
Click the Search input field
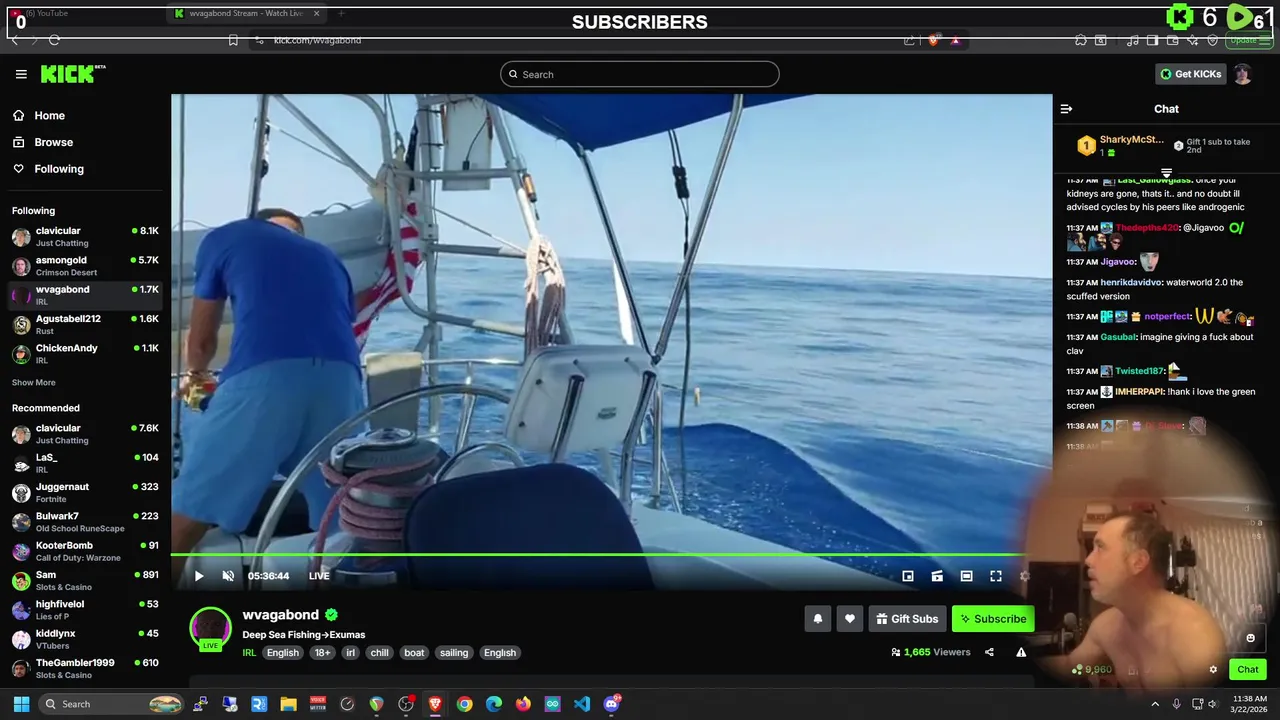640,74
